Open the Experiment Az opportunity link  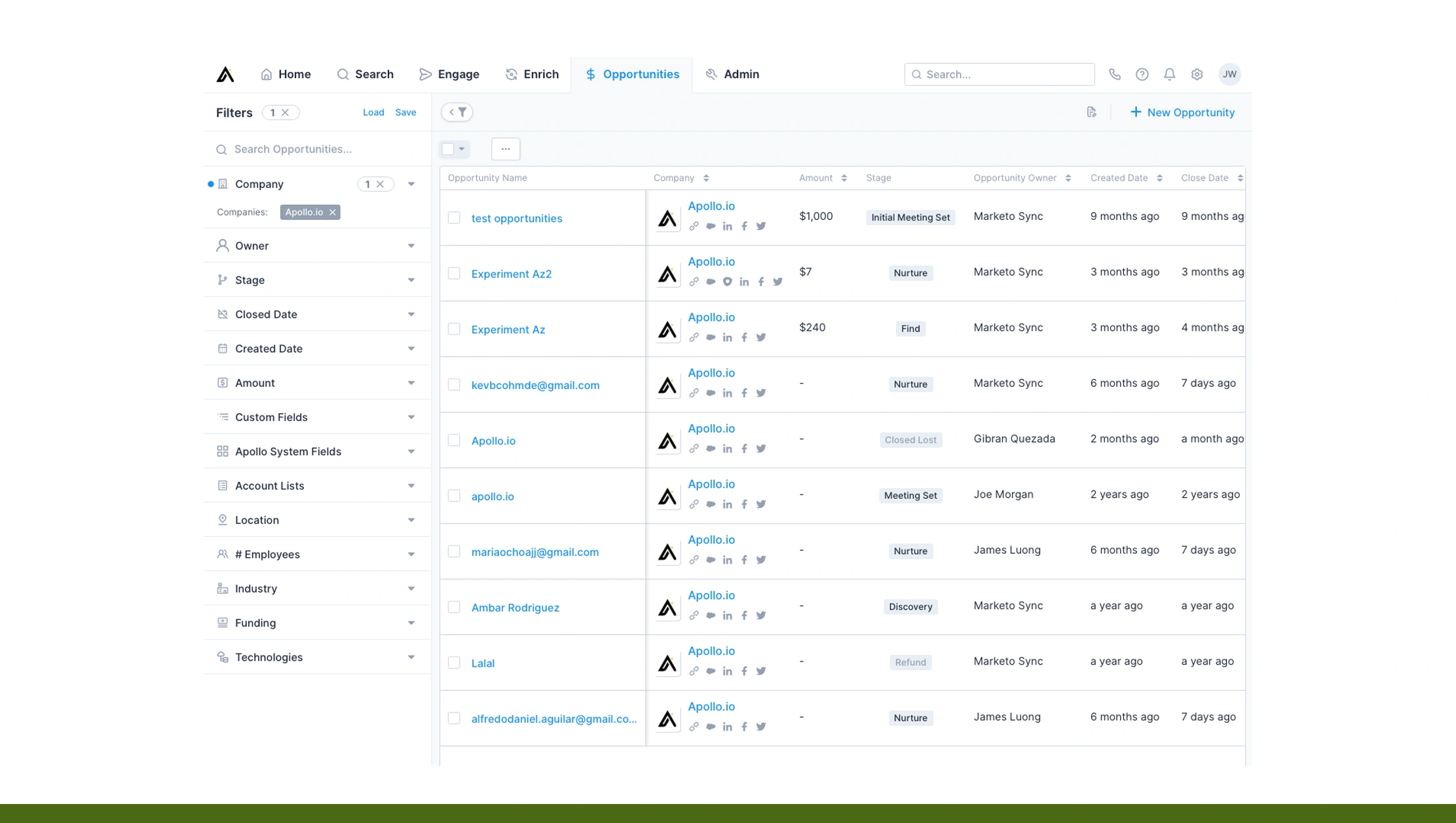508,329
